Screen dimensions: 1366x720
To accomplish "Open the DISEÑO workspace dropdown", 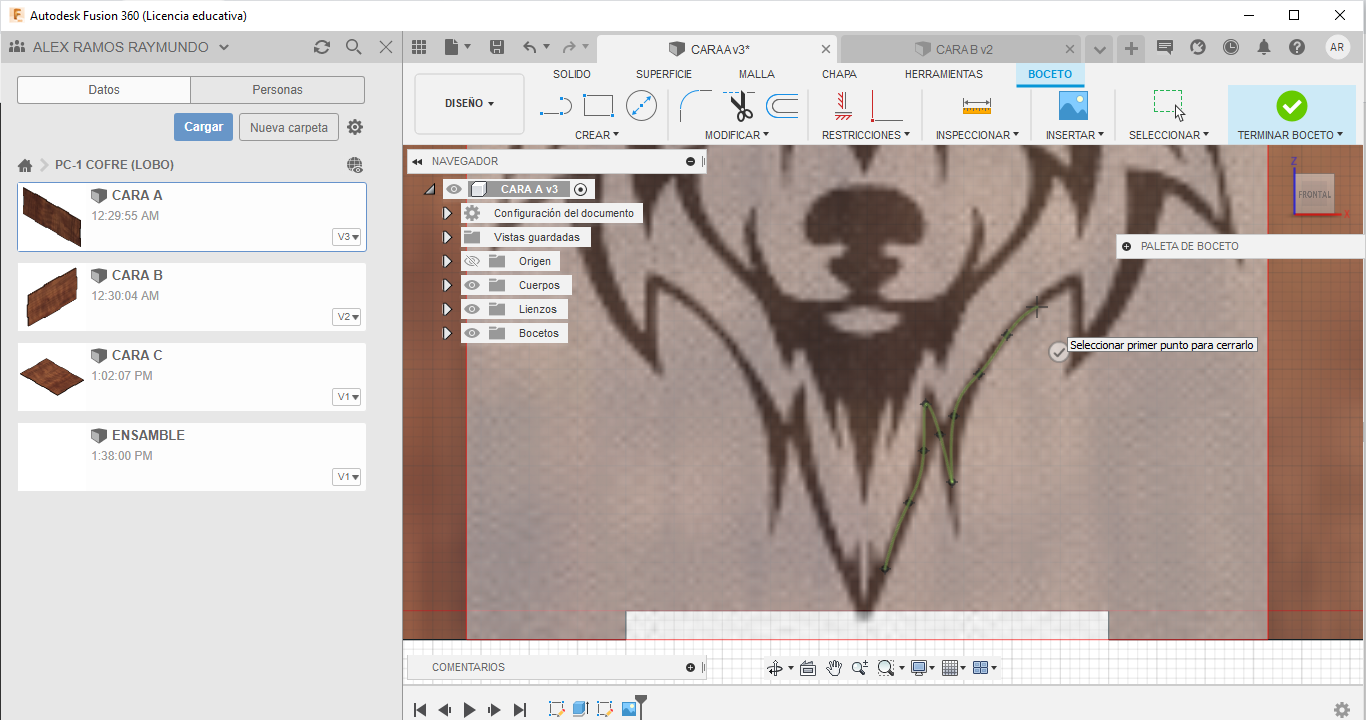I will (470, 103).
